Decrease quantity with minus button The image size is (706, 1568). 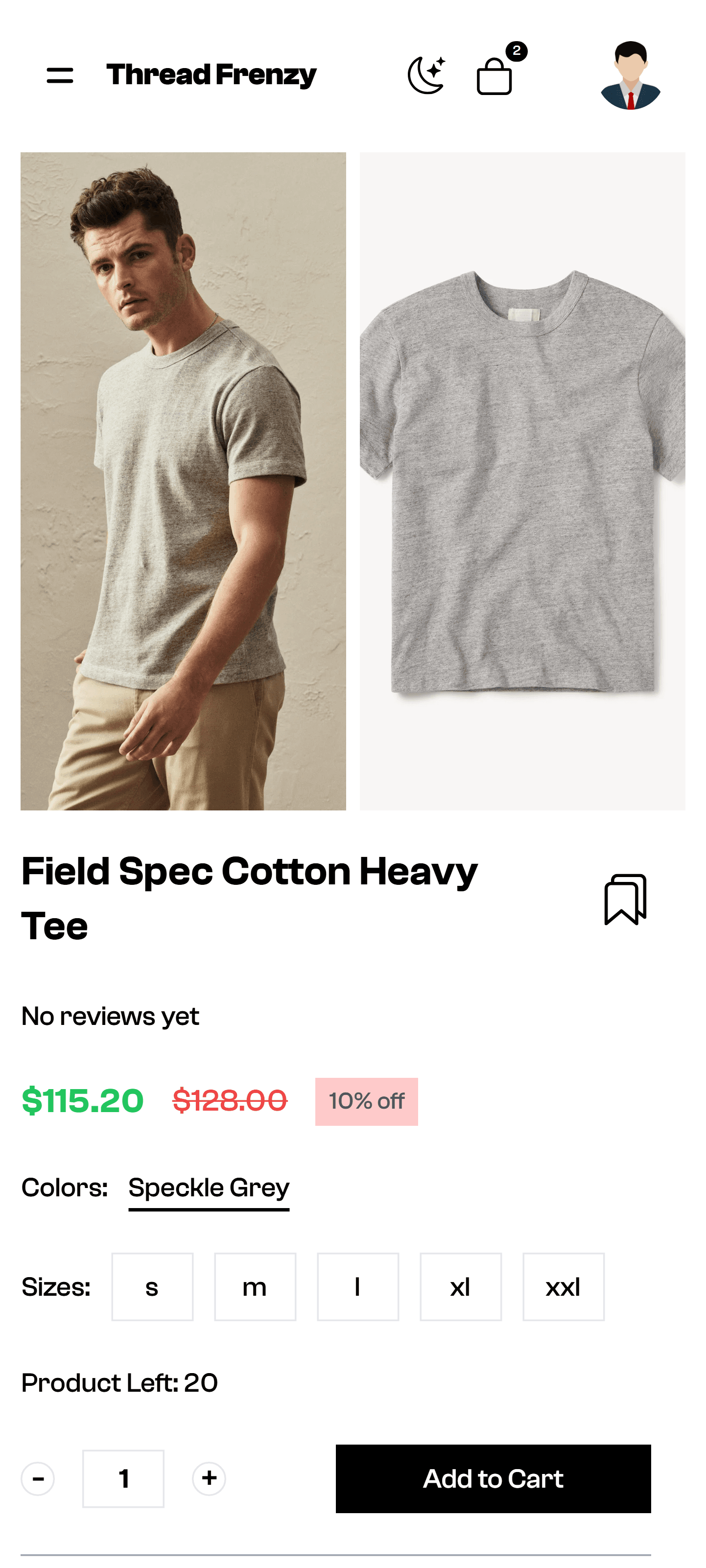[x=38, y=1478]
